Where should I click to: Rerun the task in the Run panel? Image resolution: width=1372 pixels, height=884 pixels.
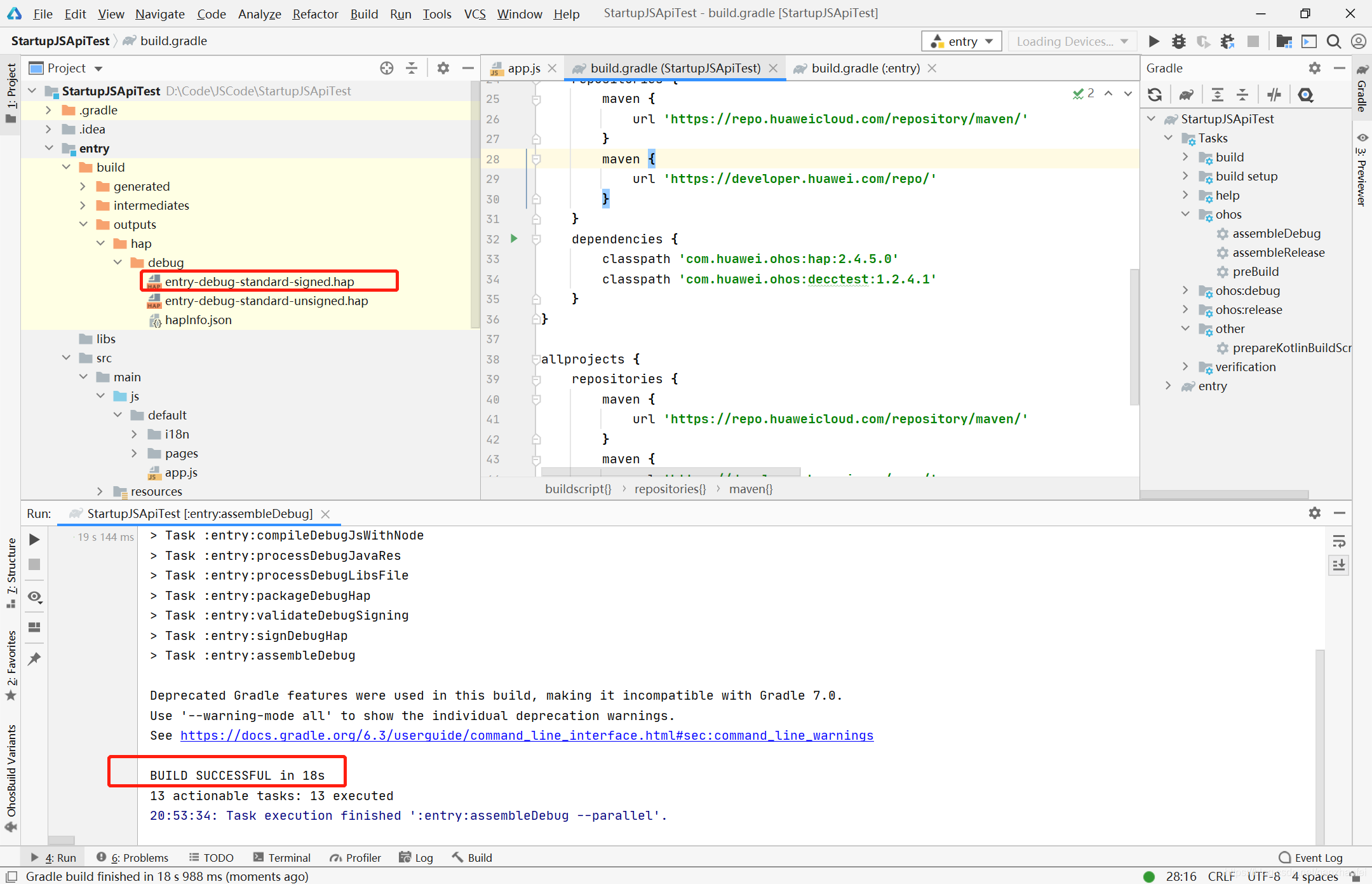coord(35,540)
